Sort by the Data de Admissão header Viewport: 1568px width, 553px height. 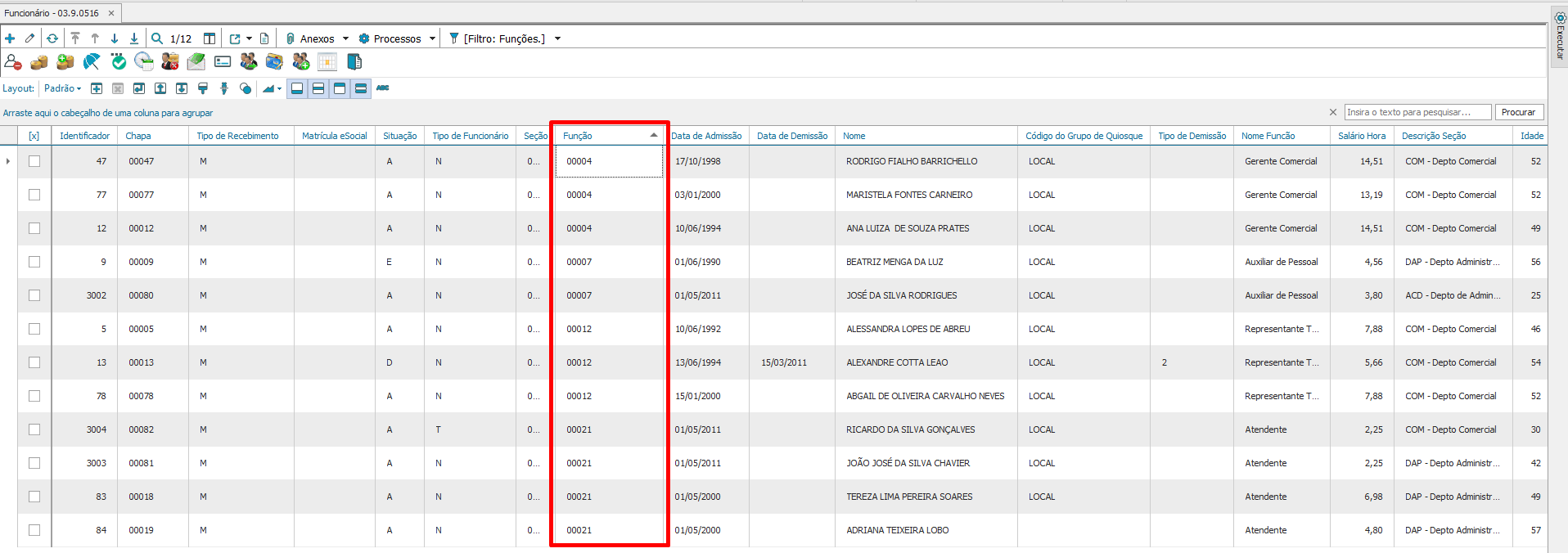coord(708,136)
